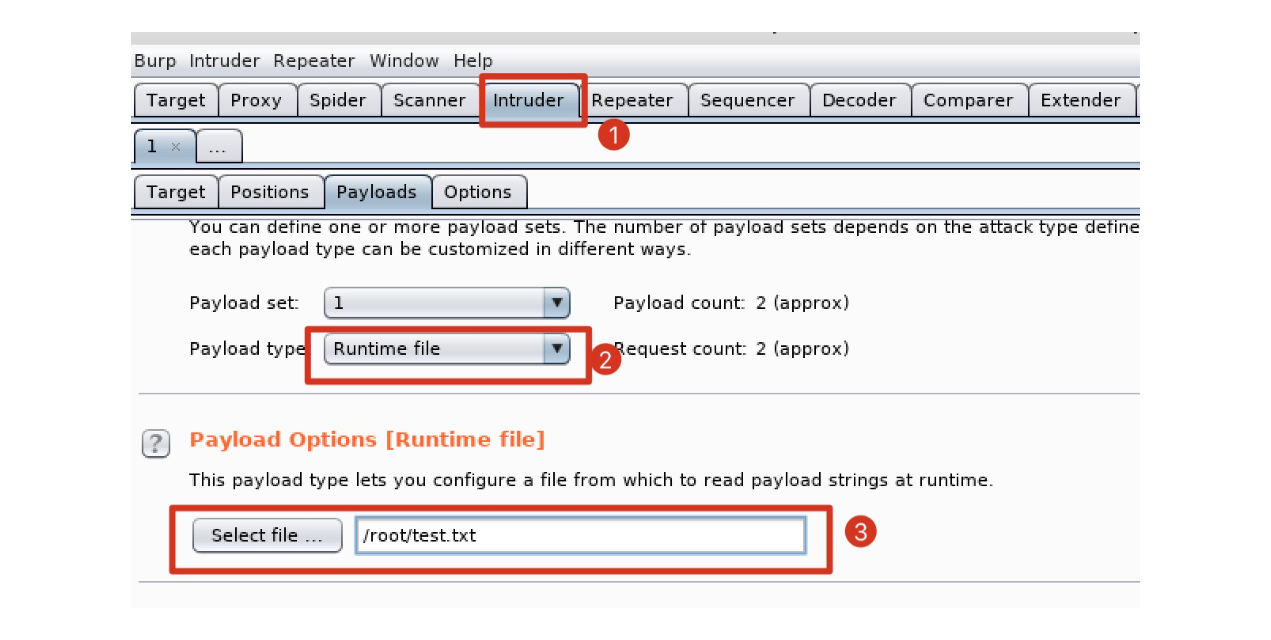
Task: Switch to the top-level Target tab
Action: pos(176,100)
